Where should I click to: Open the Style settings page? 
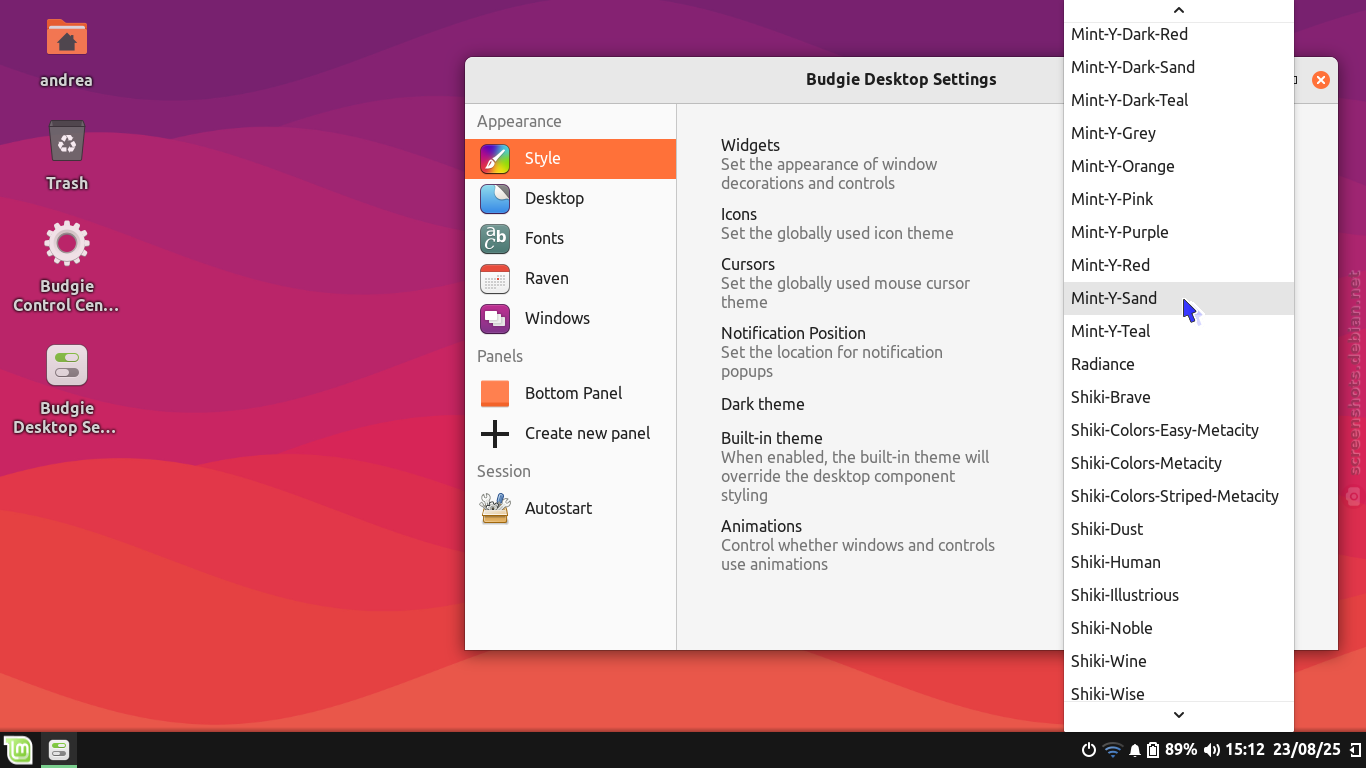(570, 158)
